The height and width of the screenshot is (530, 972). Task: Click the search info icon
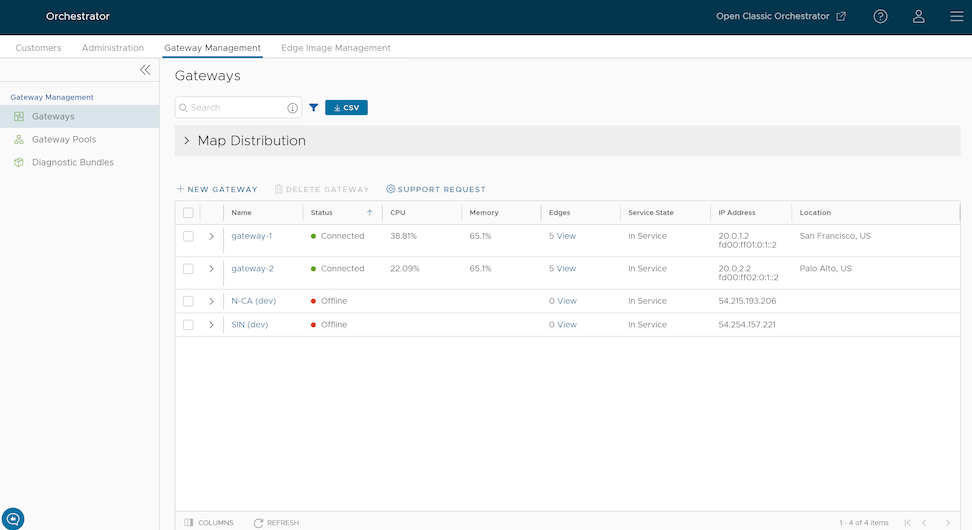293,108
